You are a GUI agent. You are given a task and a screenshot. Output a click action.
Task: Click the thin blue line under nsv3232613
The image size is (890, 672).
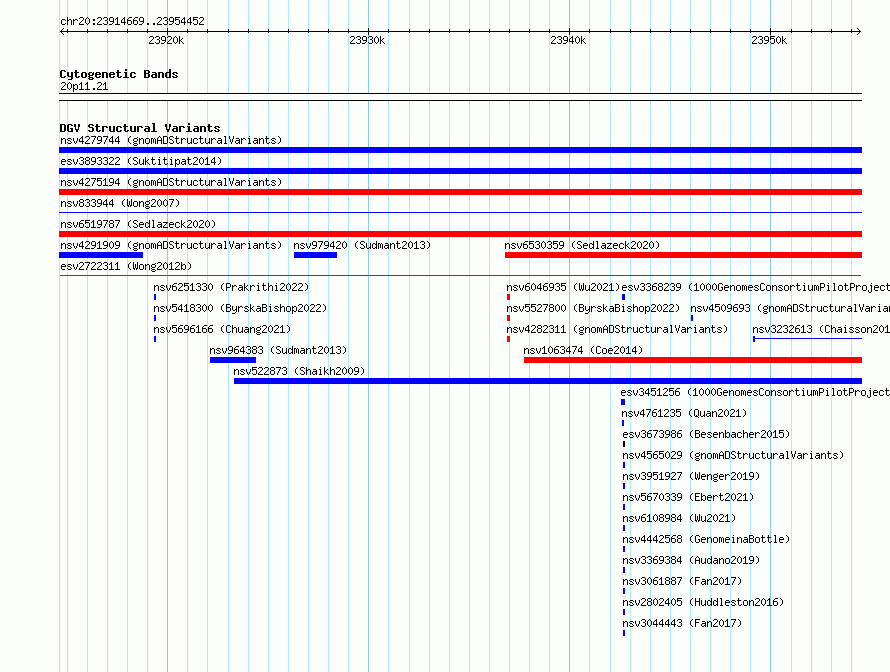[x=808, y=339]
